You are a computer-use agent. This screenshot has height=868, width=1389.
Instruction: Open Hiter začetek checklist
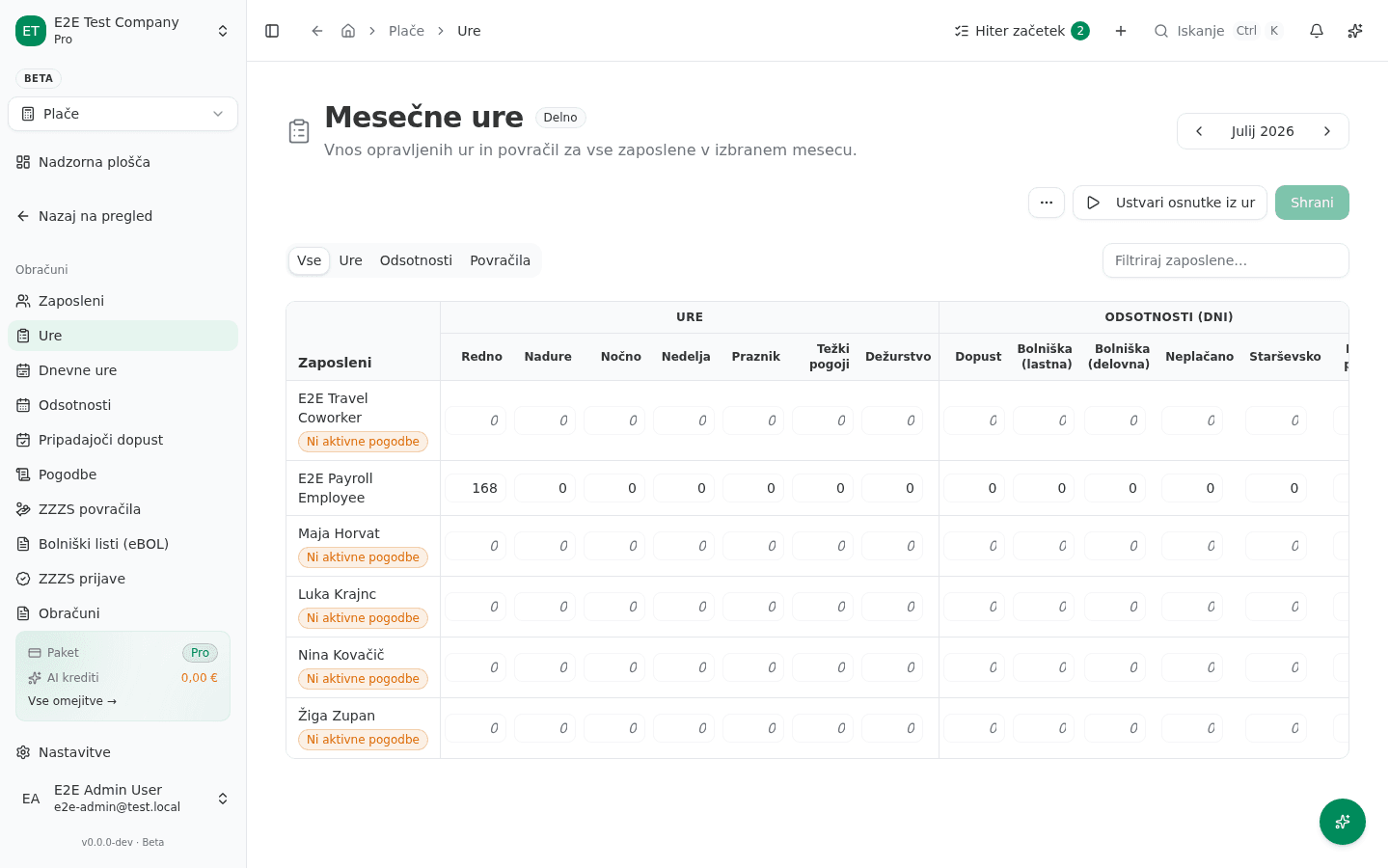1021,31
